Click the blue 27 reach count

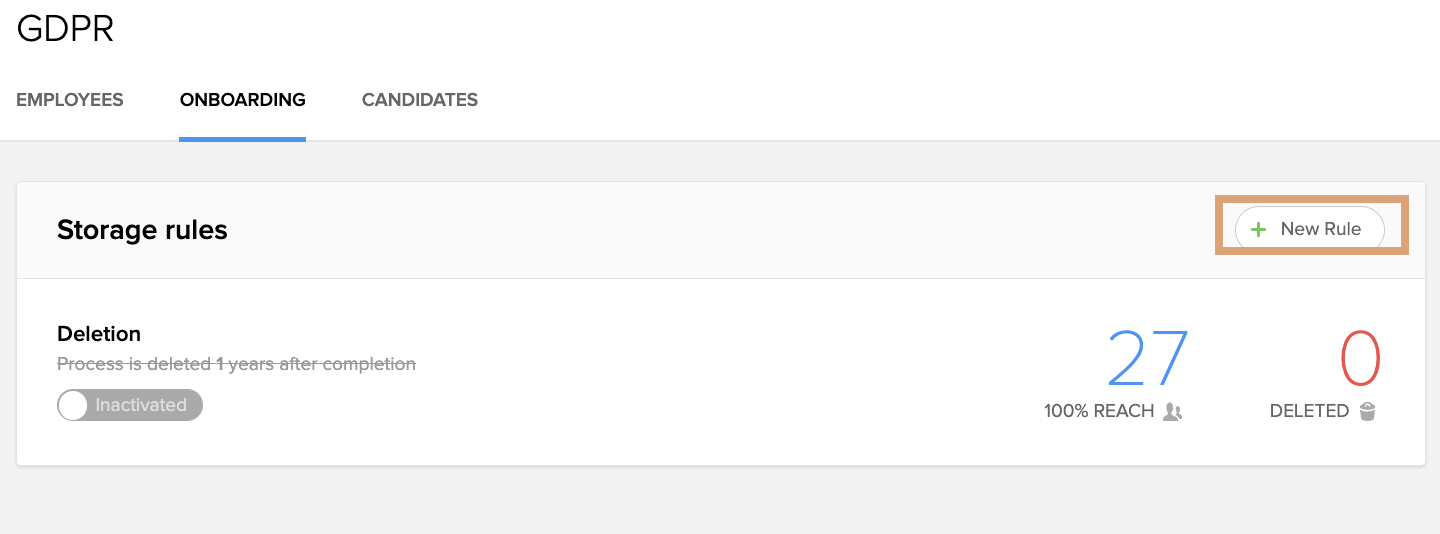tap(1149, 358)
